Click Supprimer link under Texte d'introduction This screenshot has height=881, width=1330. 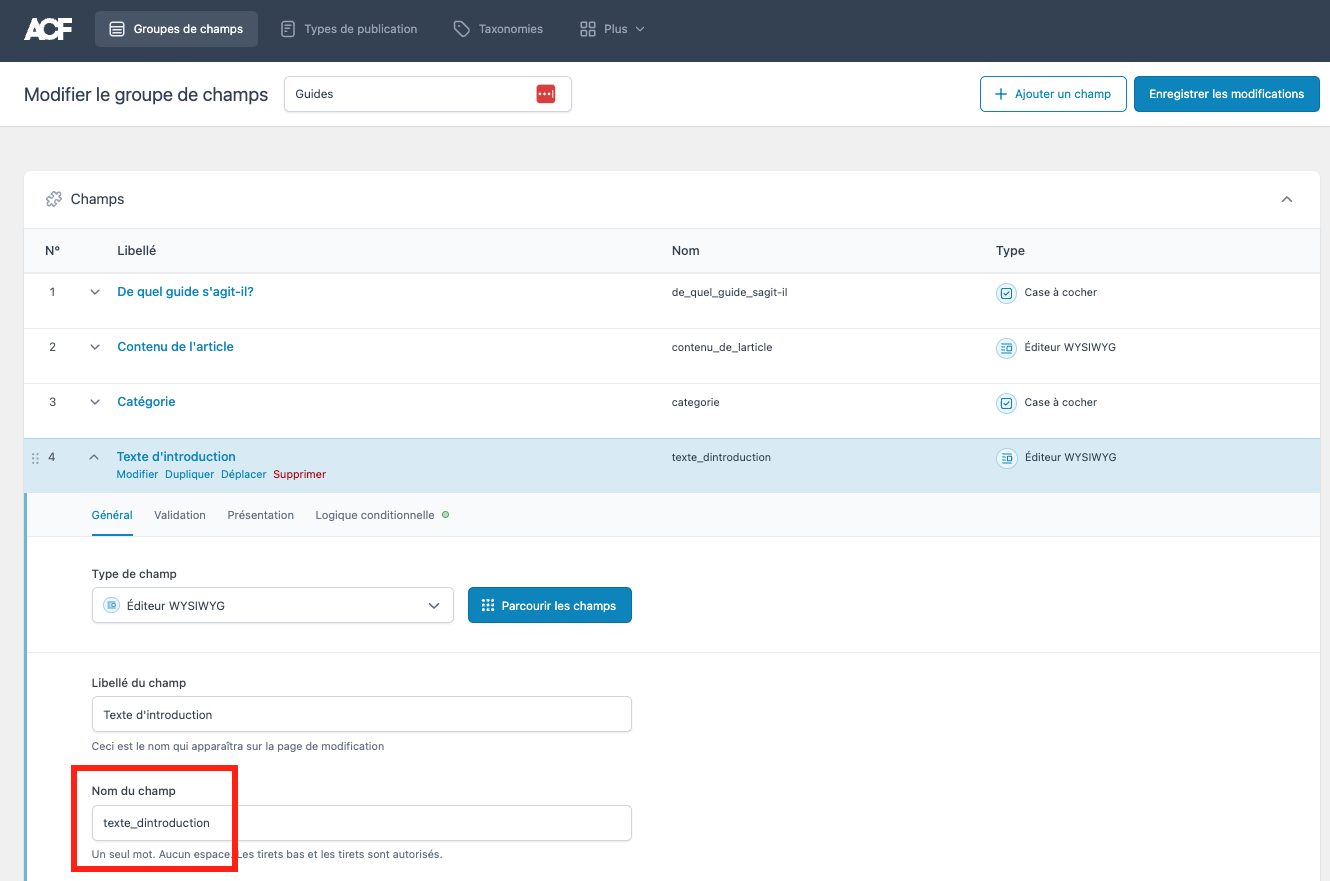299,474
